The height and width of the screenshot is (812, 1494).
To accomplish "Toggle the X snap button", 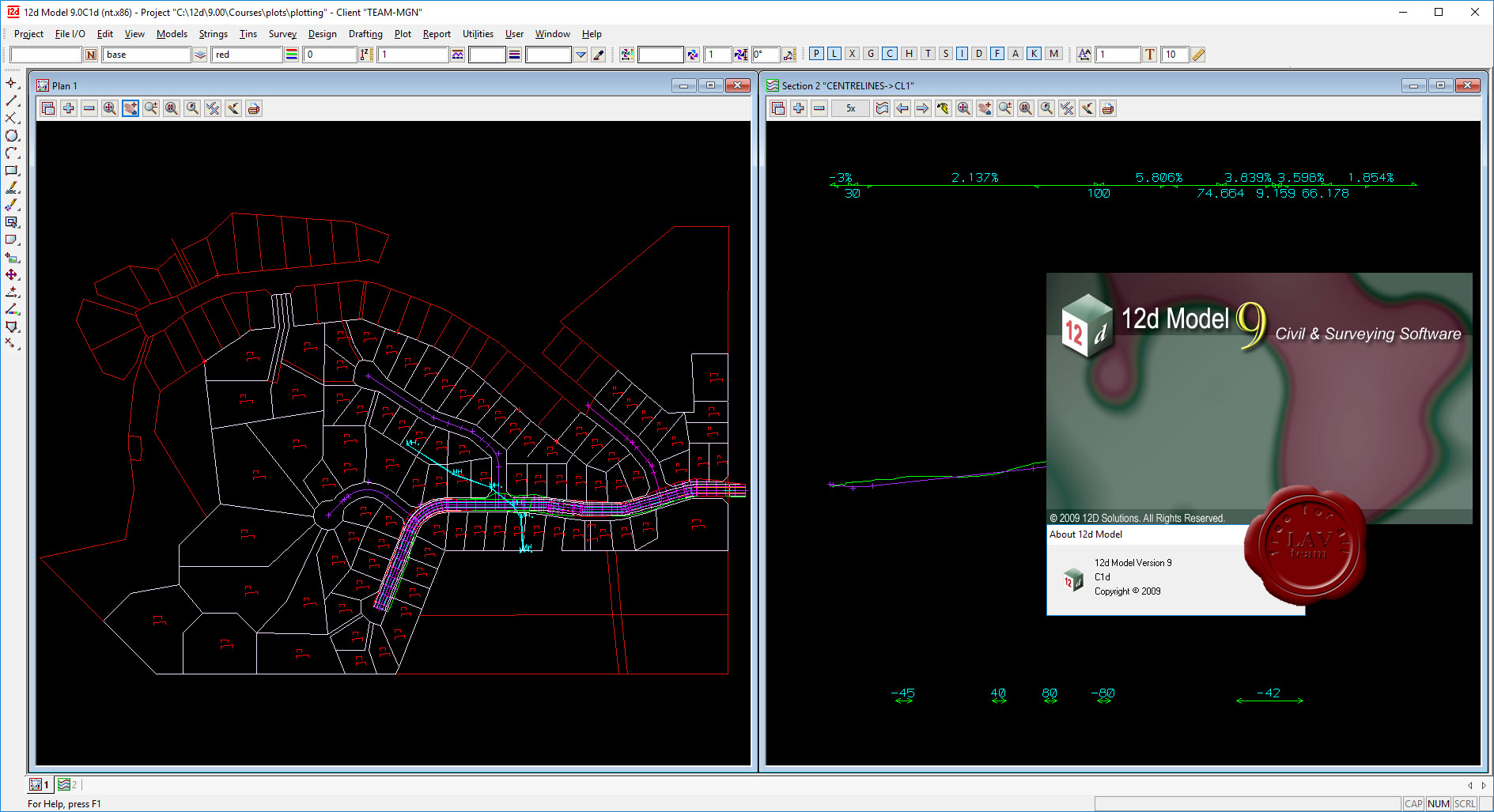I will coord(853,54).
